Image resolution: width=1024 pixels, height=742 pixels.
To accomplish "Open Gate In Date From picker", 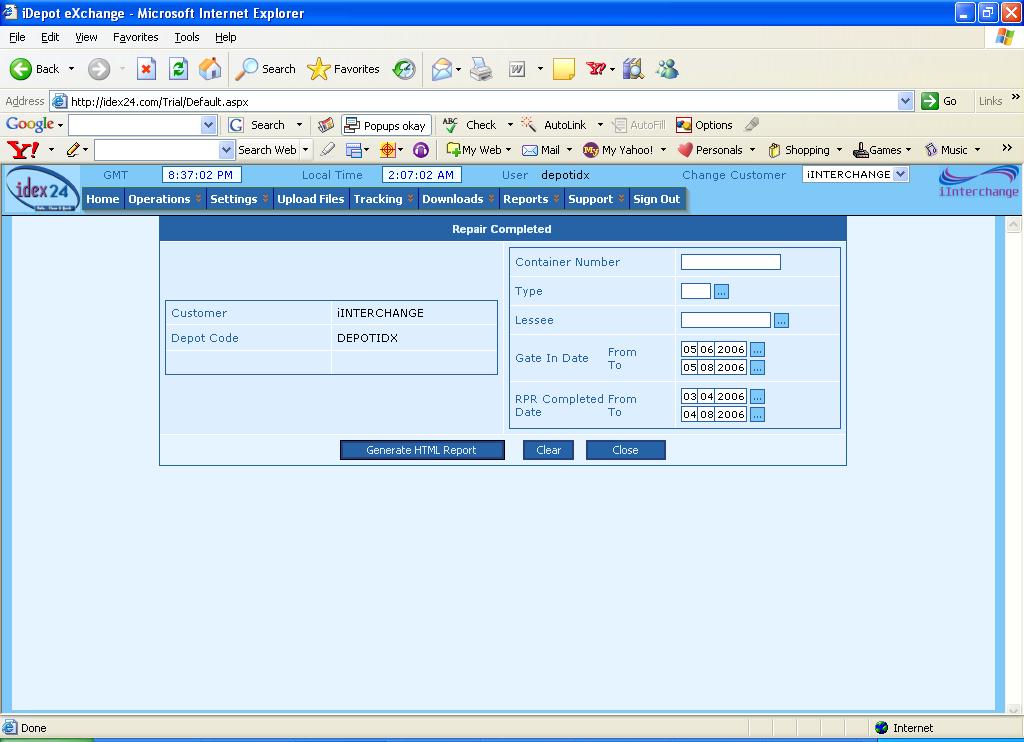I will [757, 350].
